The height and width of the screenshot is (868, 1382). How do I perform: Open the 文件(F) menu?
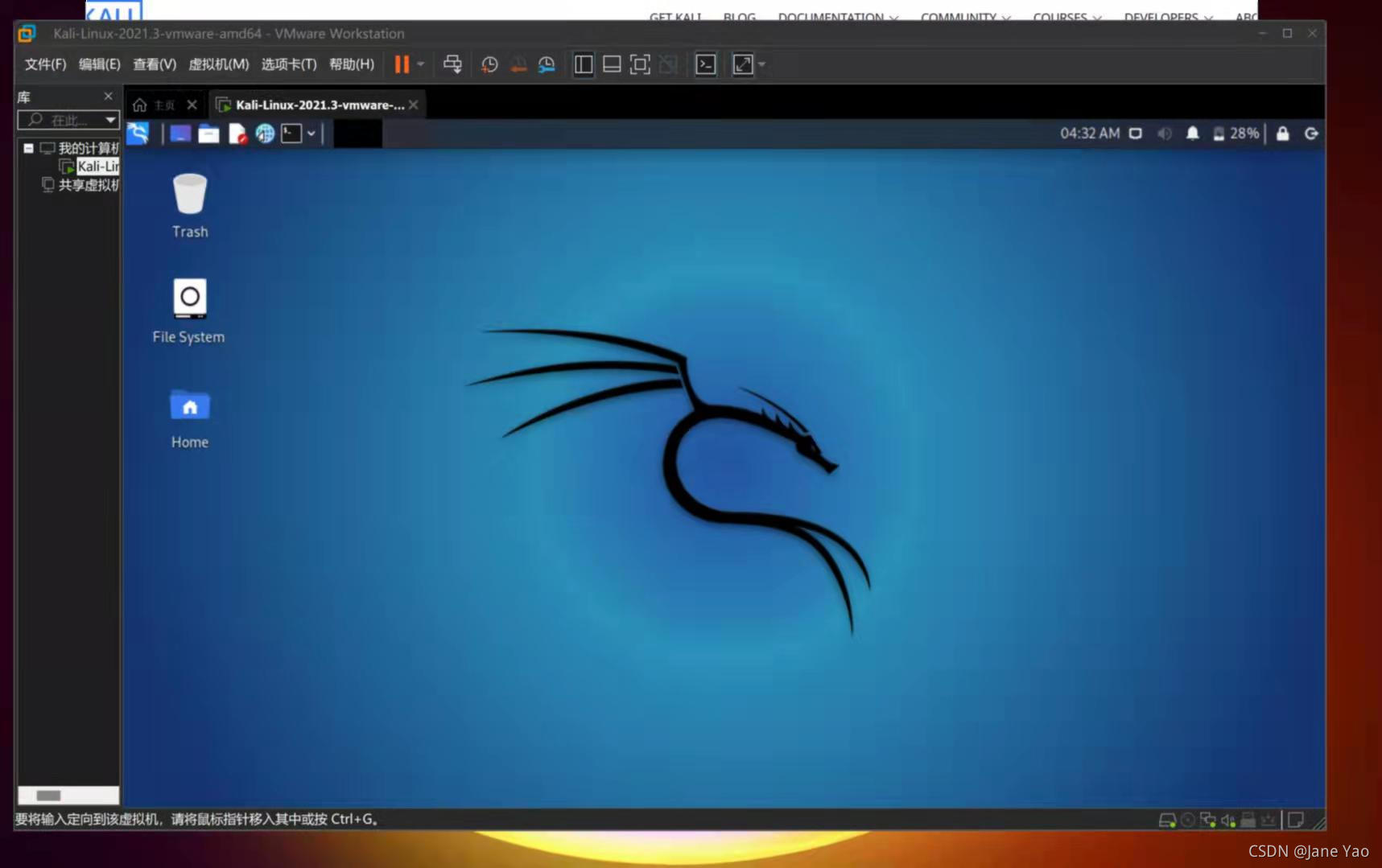point(45,64)
